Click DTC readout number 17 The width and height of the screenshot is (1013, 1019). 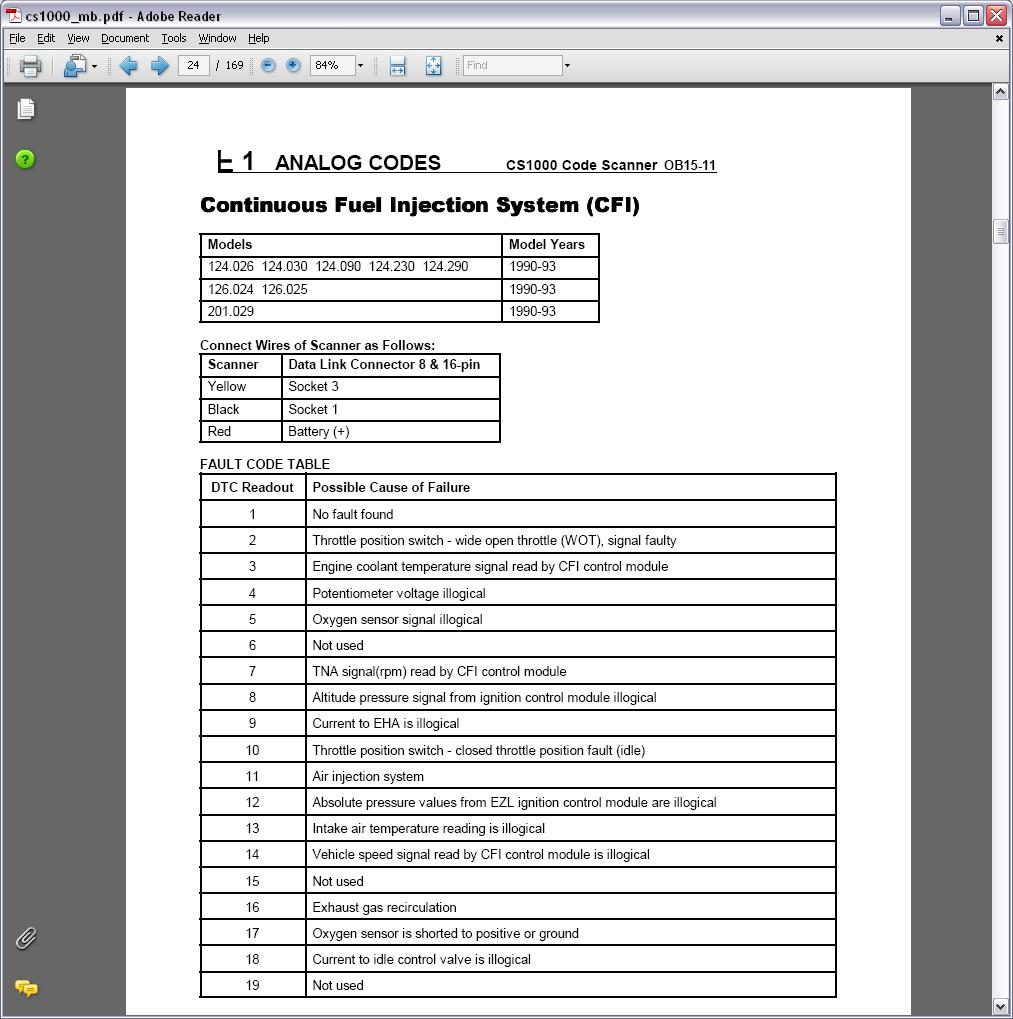click(x=252, y=933)
